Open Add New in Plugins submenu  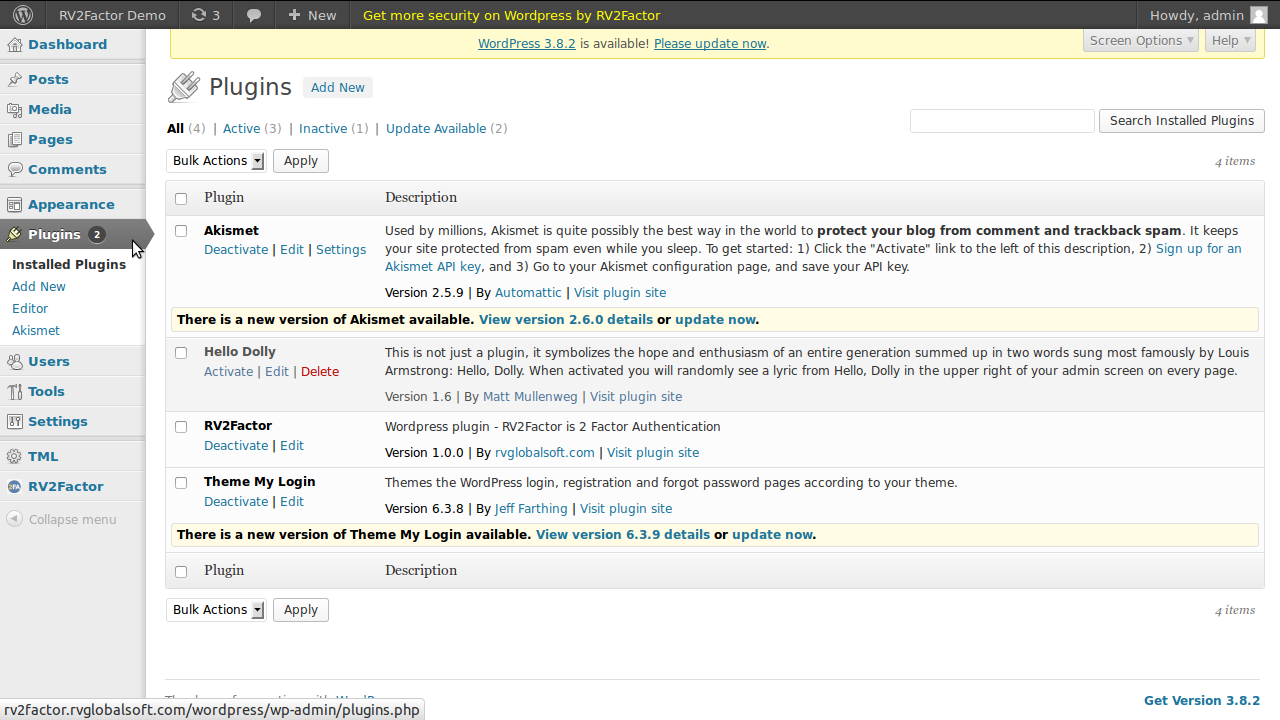pos(39,286)
